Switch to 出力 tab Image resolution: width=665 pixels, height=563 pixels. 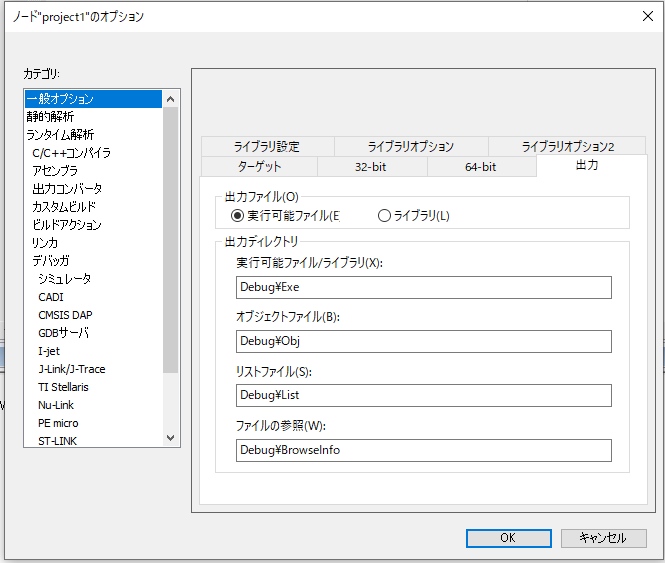pyautogui.click(x=591, y=165)
